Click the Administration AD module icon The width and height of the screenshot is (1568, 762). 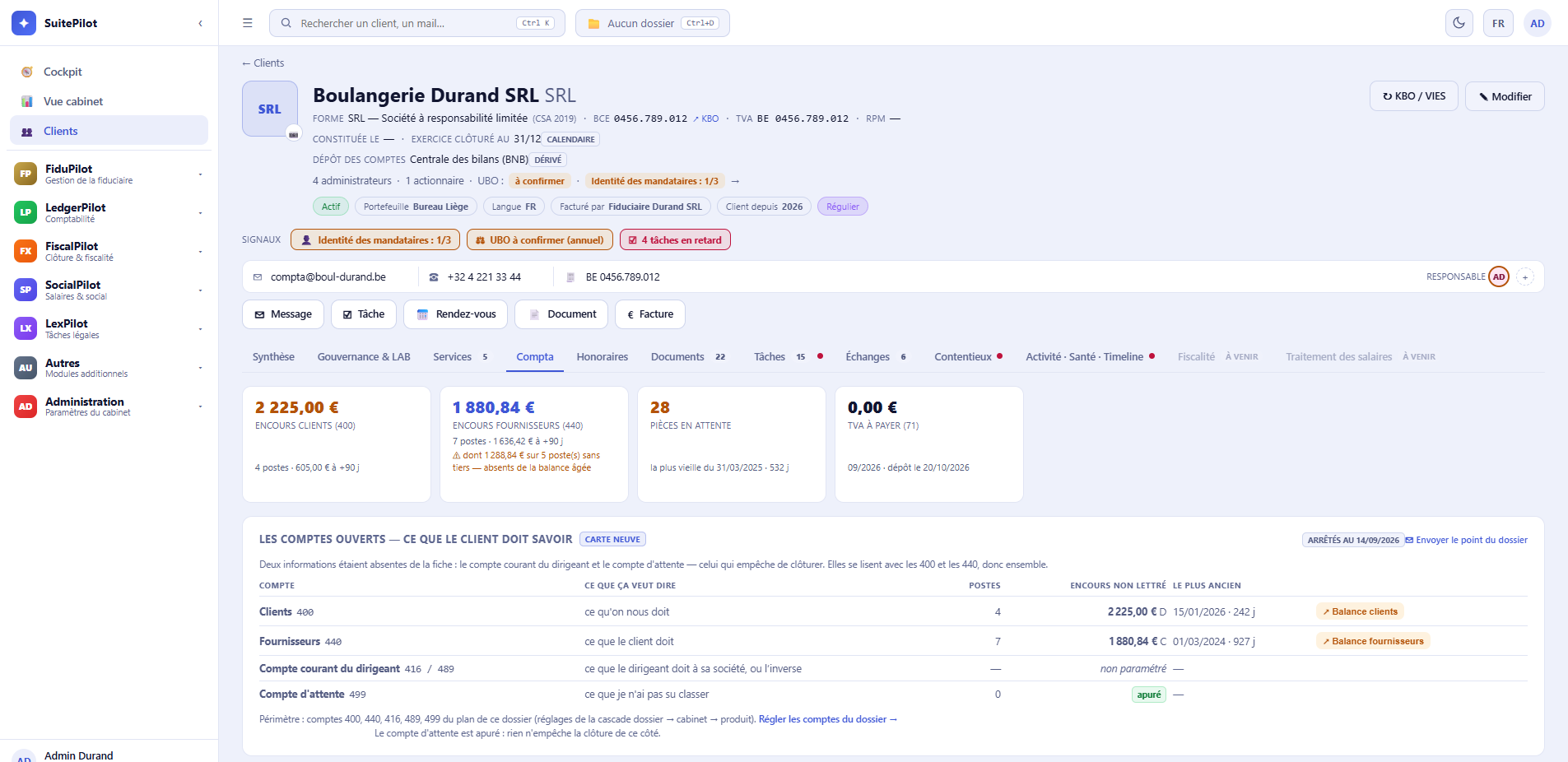(26, 407)
